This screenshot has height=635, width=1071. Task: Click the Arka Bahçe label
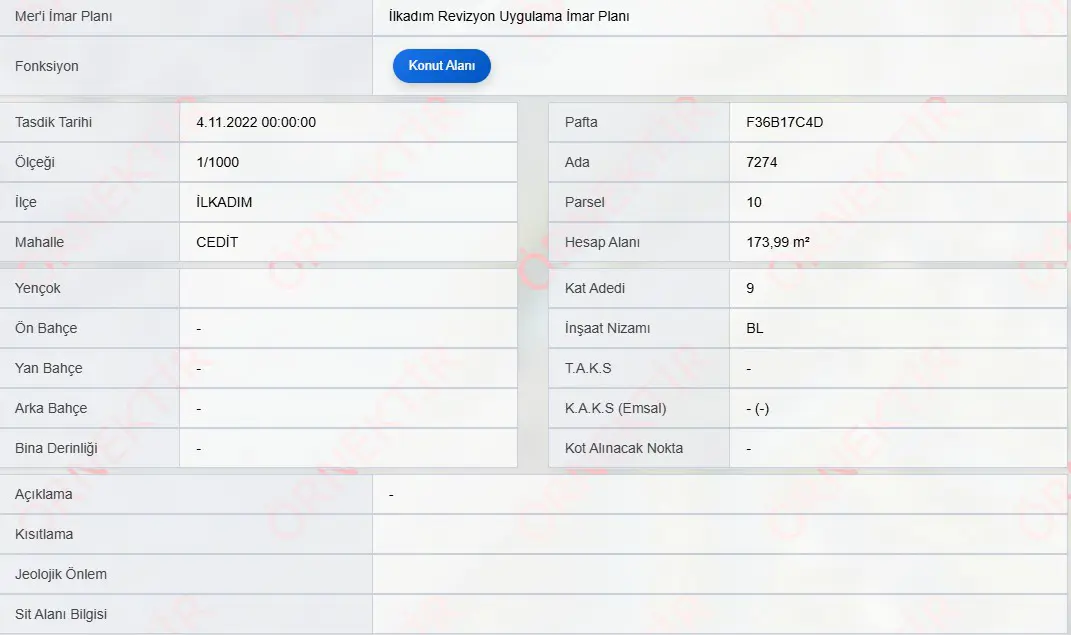pyautogui.click(x=51, y=408)
